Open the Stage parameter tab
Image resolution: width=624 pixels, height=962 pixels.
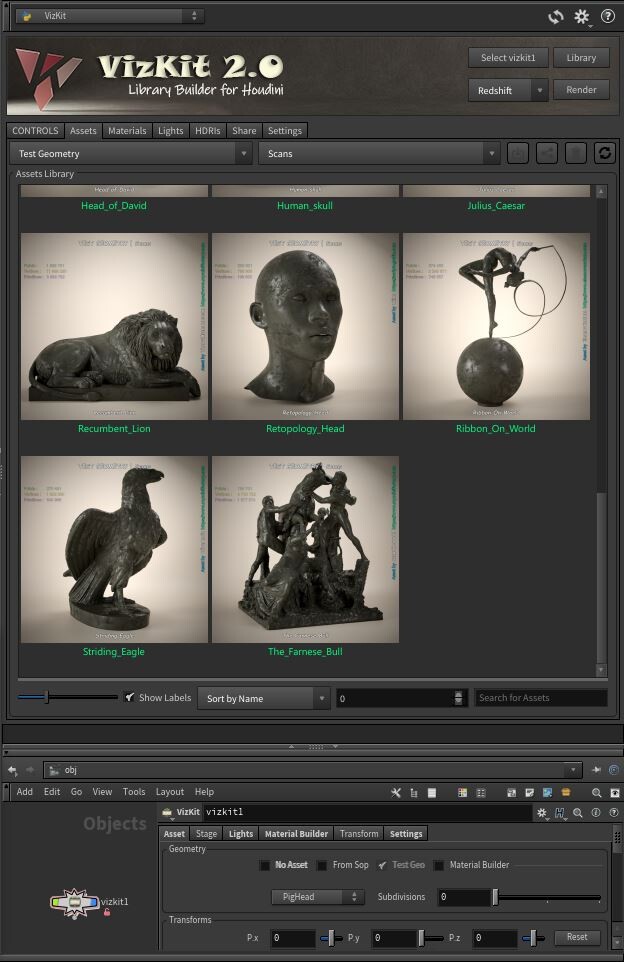tap(206, 834)
